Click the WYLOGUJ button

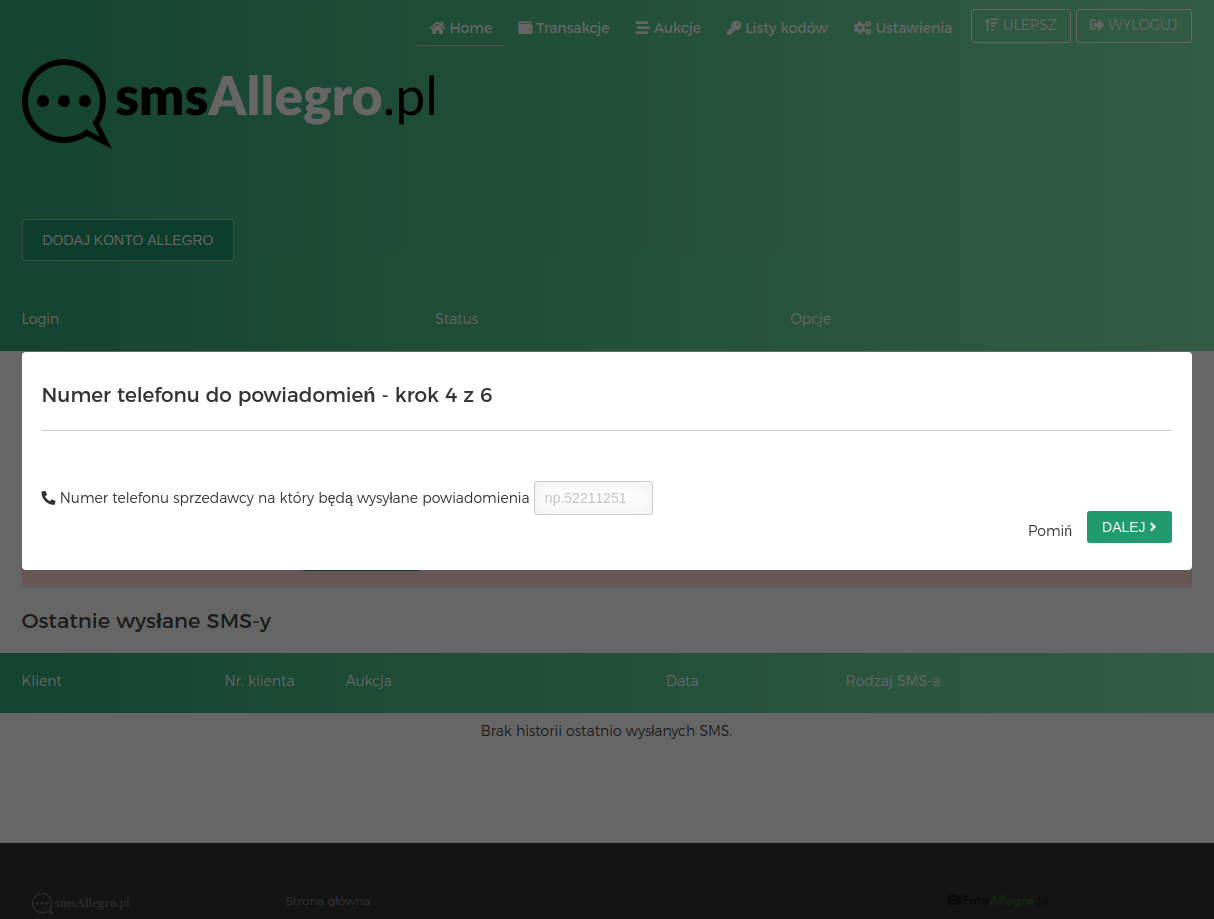point(1134,26)
